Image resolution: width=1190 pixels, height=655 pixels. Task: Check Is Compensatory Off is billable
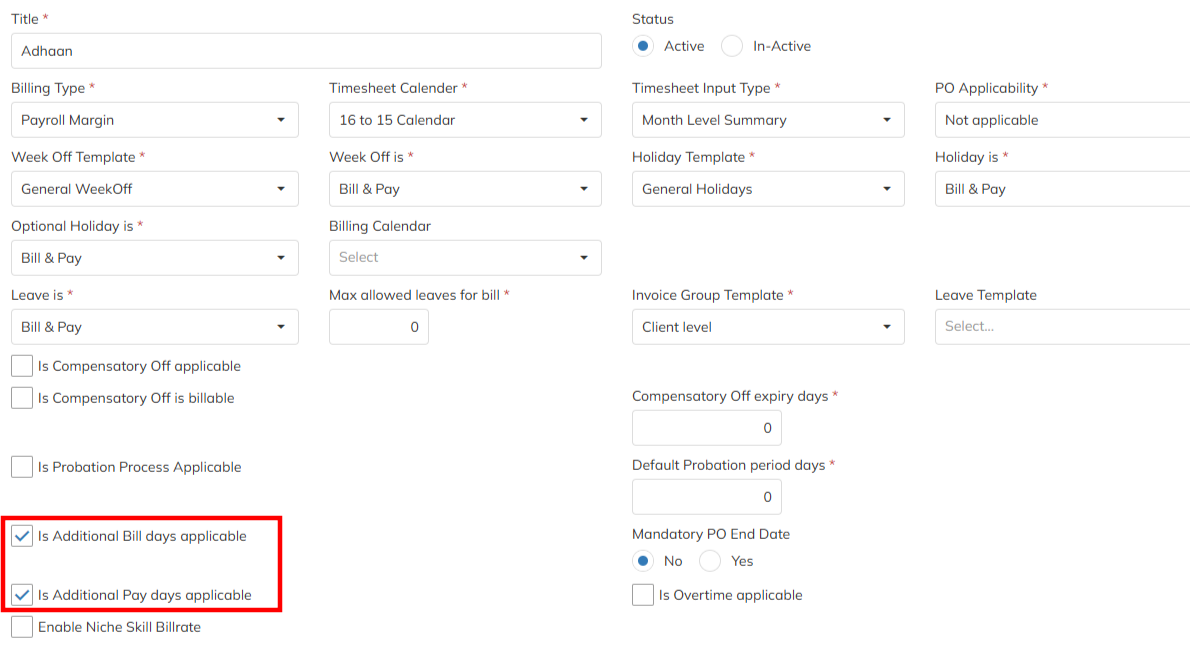pos(22,398)
